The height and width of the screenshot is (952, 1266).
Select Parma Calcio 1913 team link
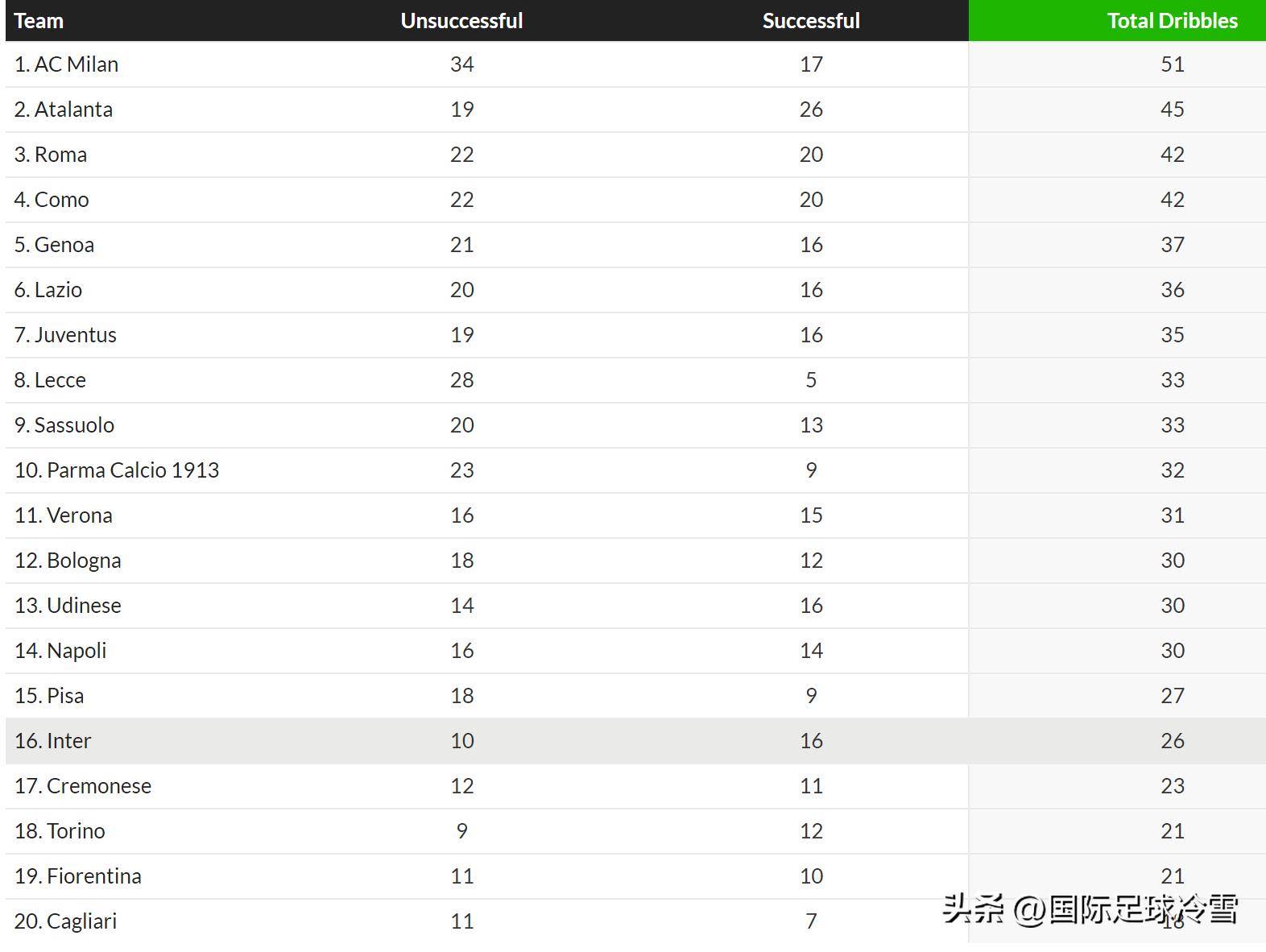click(133, 470)
